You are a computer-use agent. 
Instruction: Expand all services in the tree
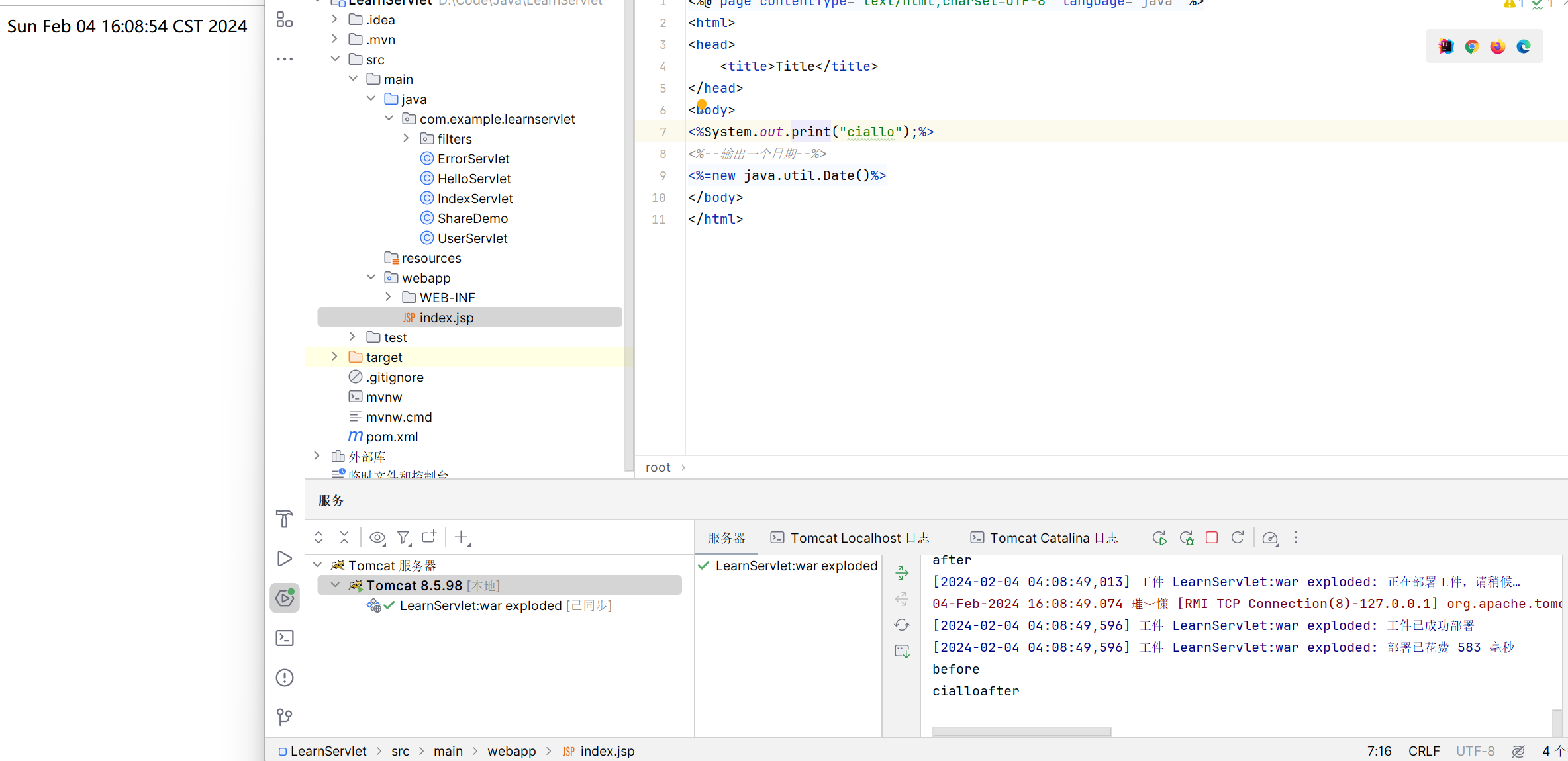click(x=318, y=537)
